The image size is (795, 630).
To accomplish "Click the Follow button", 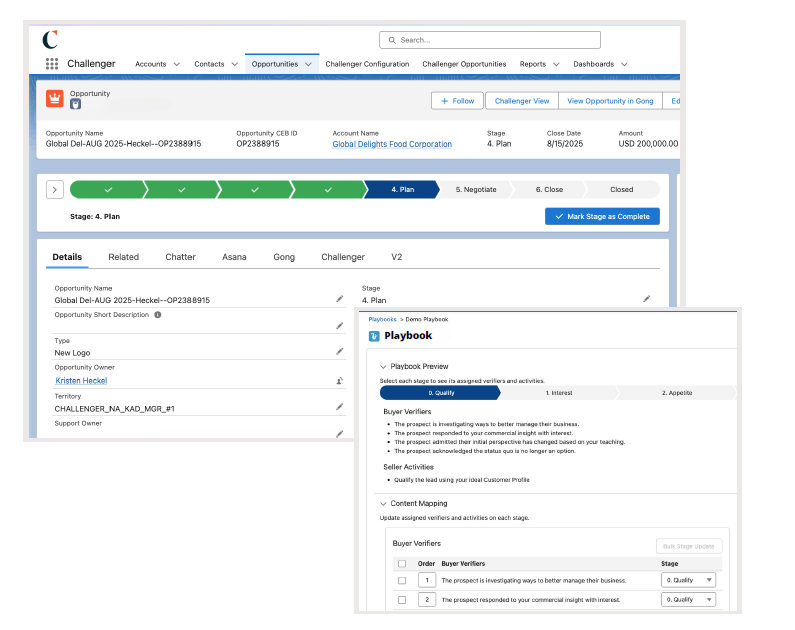I will pyautogui.click(x=457, y=101).
